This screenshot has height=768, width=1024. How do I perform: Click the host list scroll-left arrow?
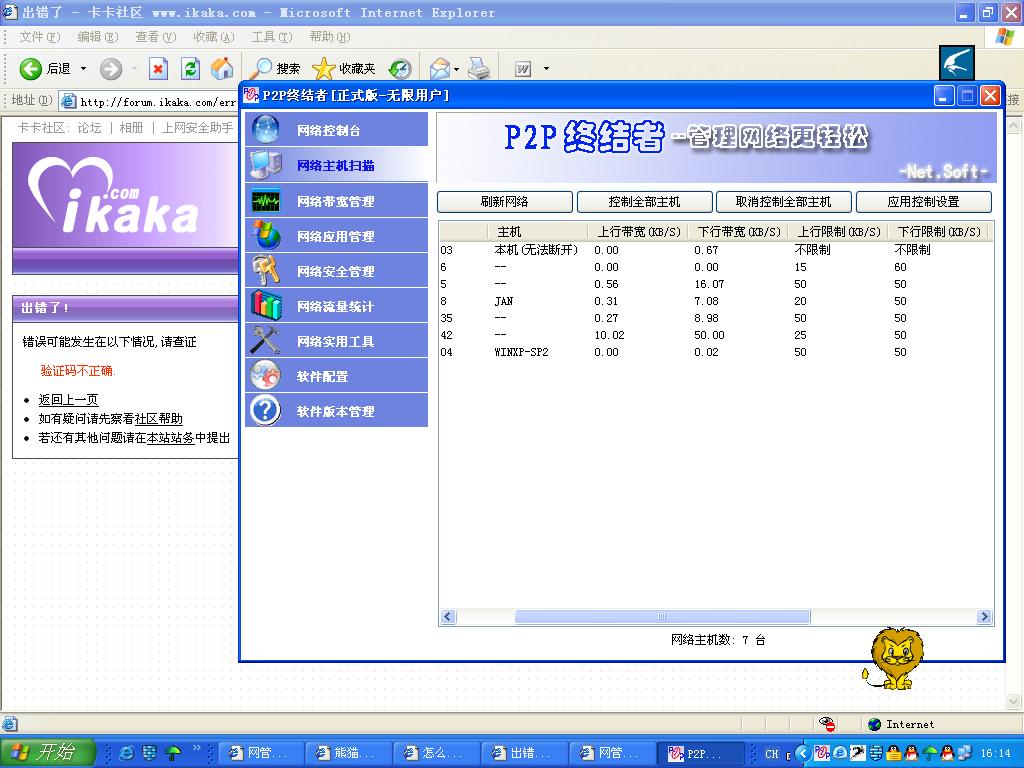point(447,616)
